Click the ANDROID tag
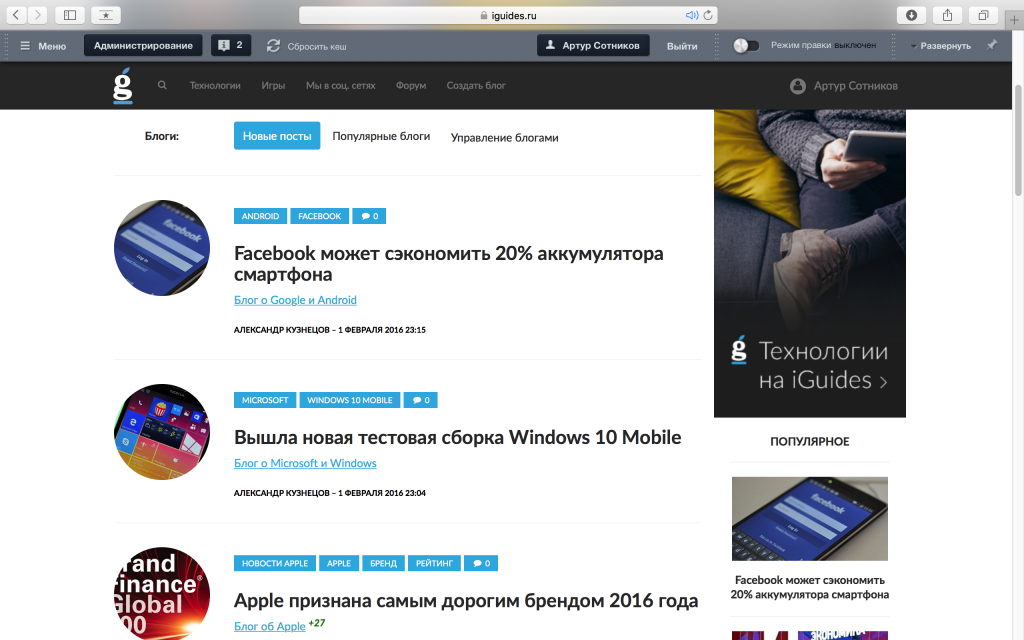The width and height of the screenshot is (1024, 640). (260, 216)
